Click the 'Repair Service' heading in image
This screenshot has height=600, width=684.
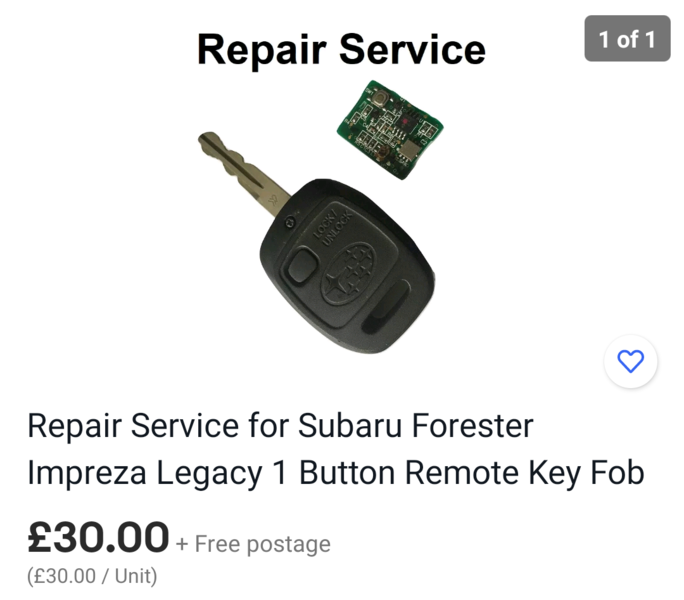coord(341,49)
